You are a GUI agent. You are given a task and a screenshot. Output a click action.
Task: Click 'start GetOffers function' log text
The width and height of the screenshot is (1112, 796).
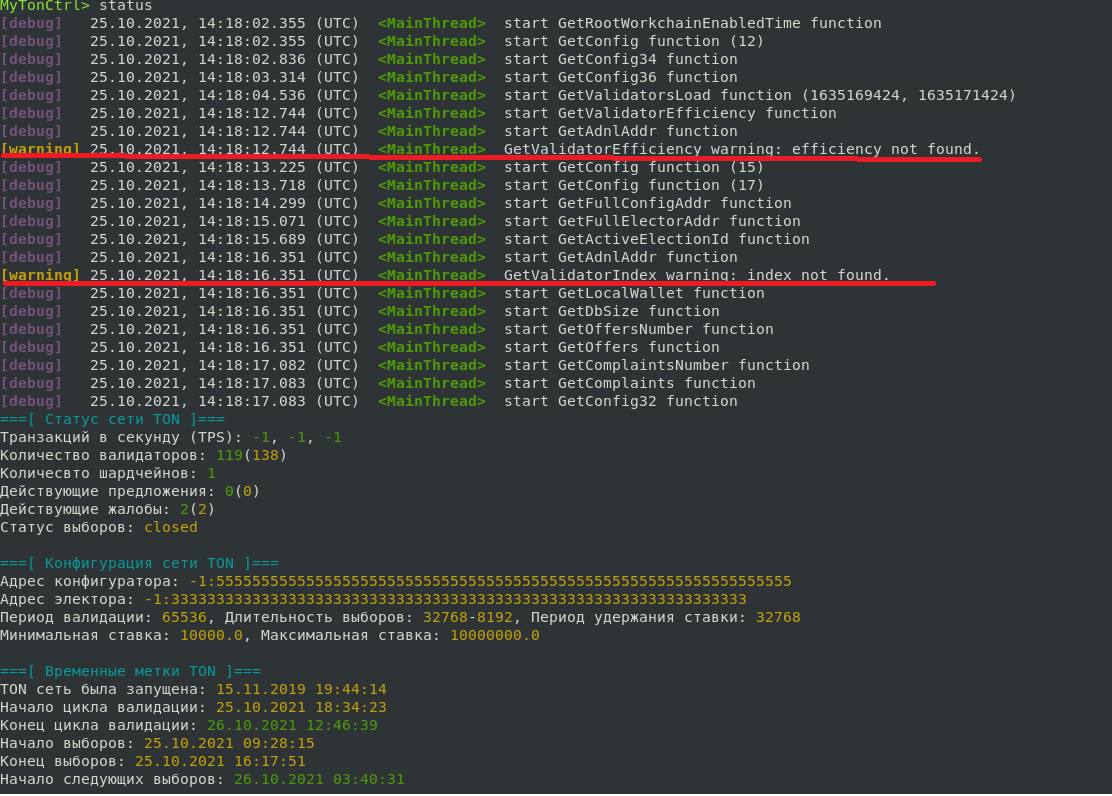611,348
